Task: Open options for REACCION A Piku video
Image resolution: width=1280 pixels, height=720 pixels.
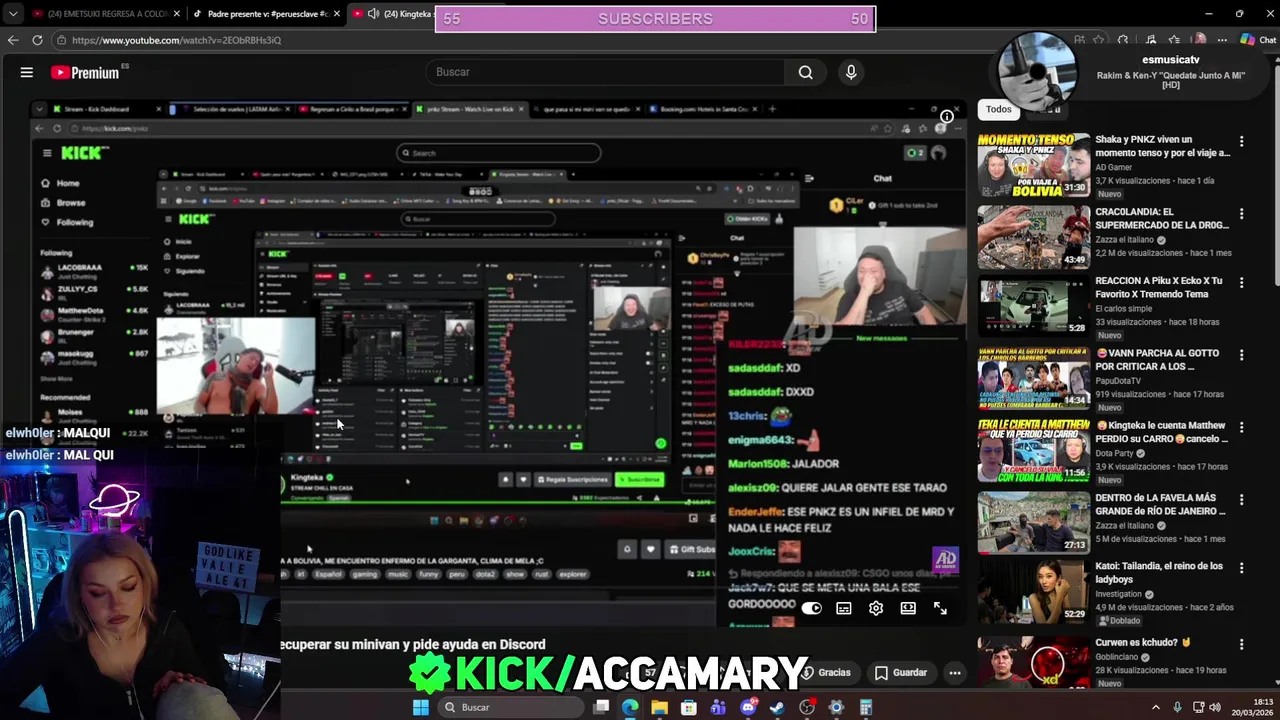Action: [x=1241, y=283]
